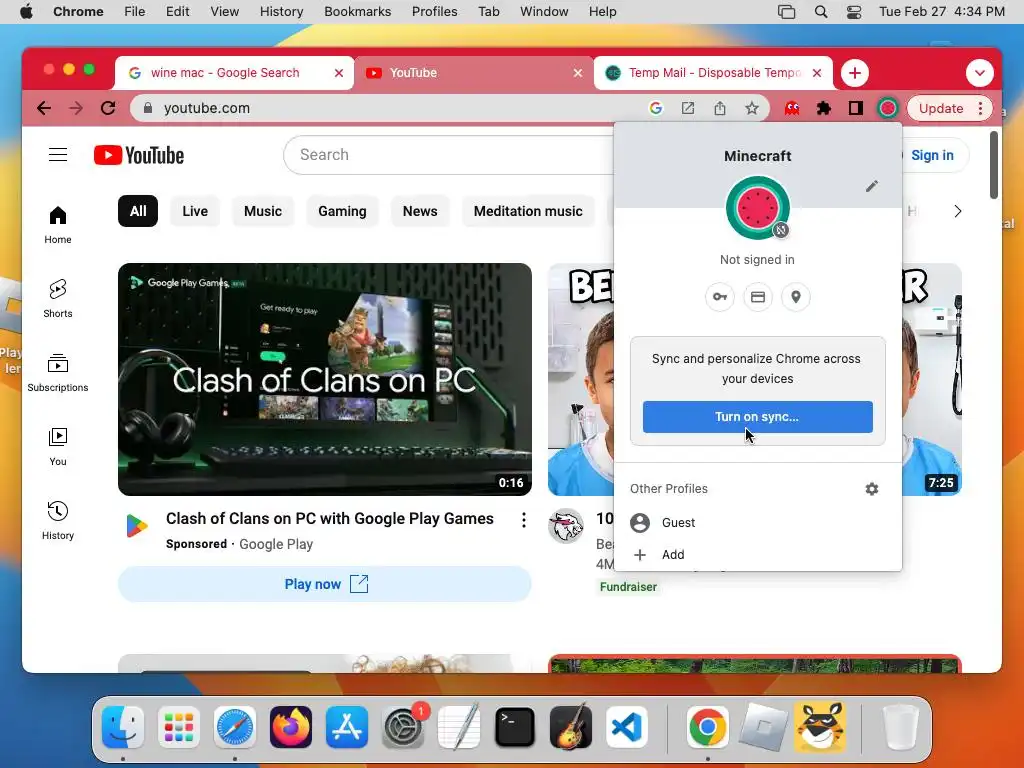Viewport: 1024px width, 768px height.
Task: Open Chrome three-dot menu
Action: click(x=980, y=108)
